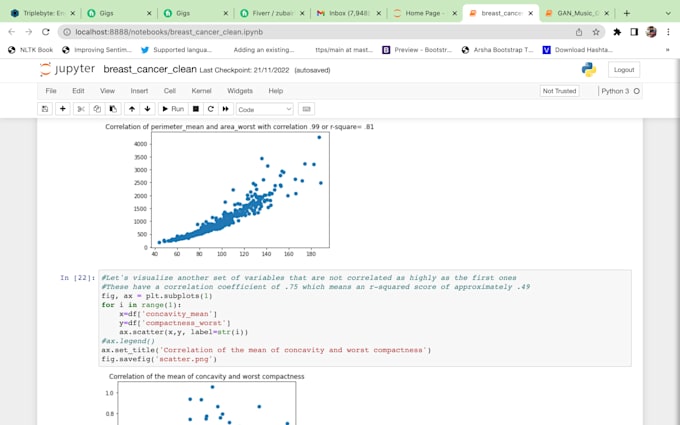680x425 pixels.
Task: Restart kernel and run all cells icon
Action: coord(226,109)
